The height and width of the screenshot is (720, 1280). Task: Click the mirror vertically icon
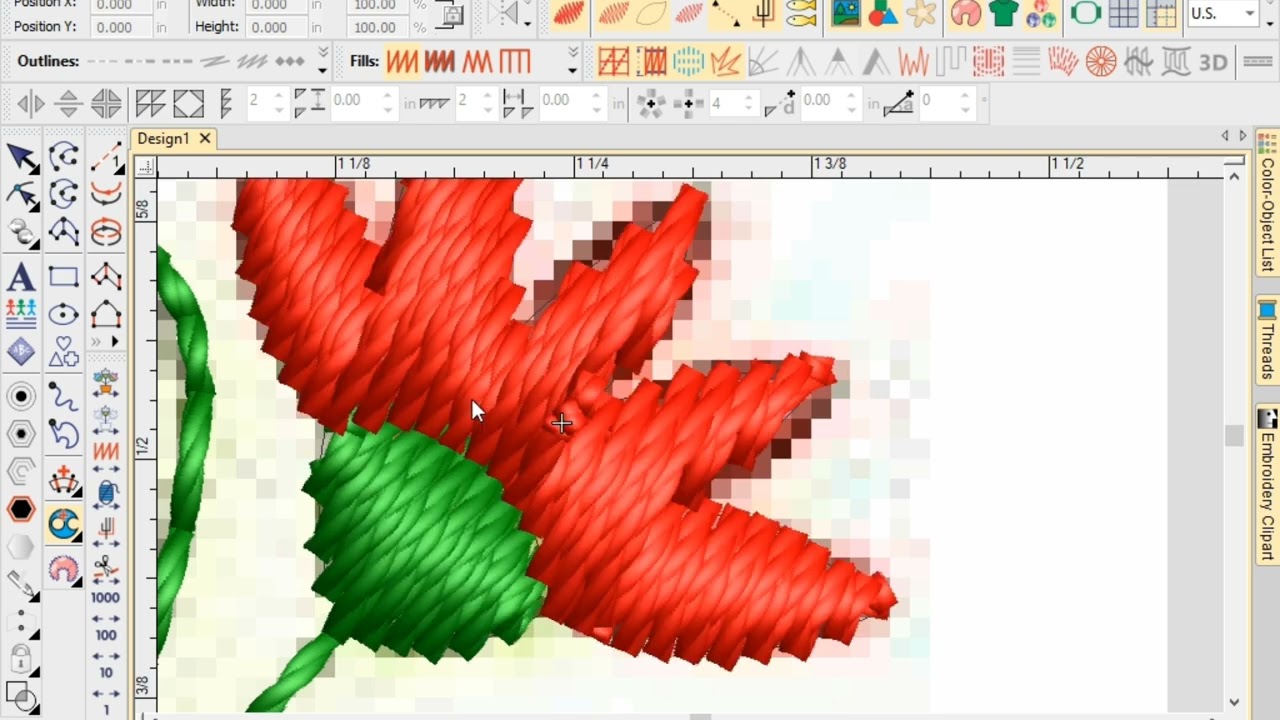click(x=68, y=103)
